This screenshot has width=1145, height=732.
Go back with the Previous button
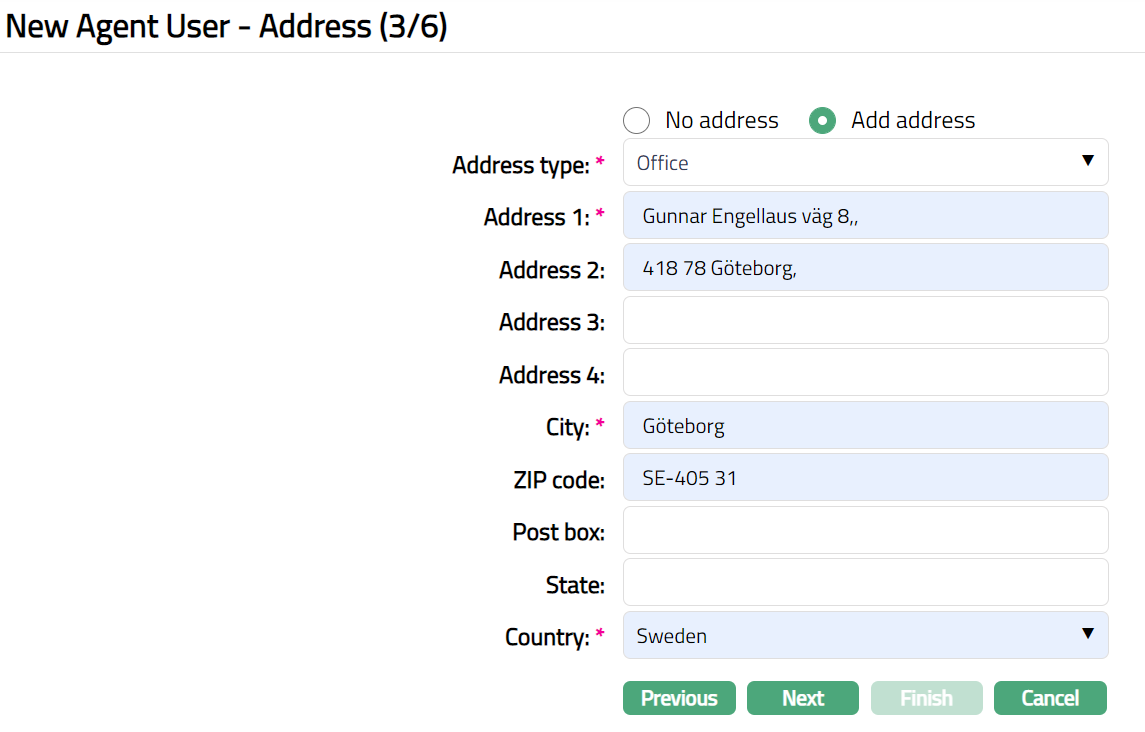679,698
